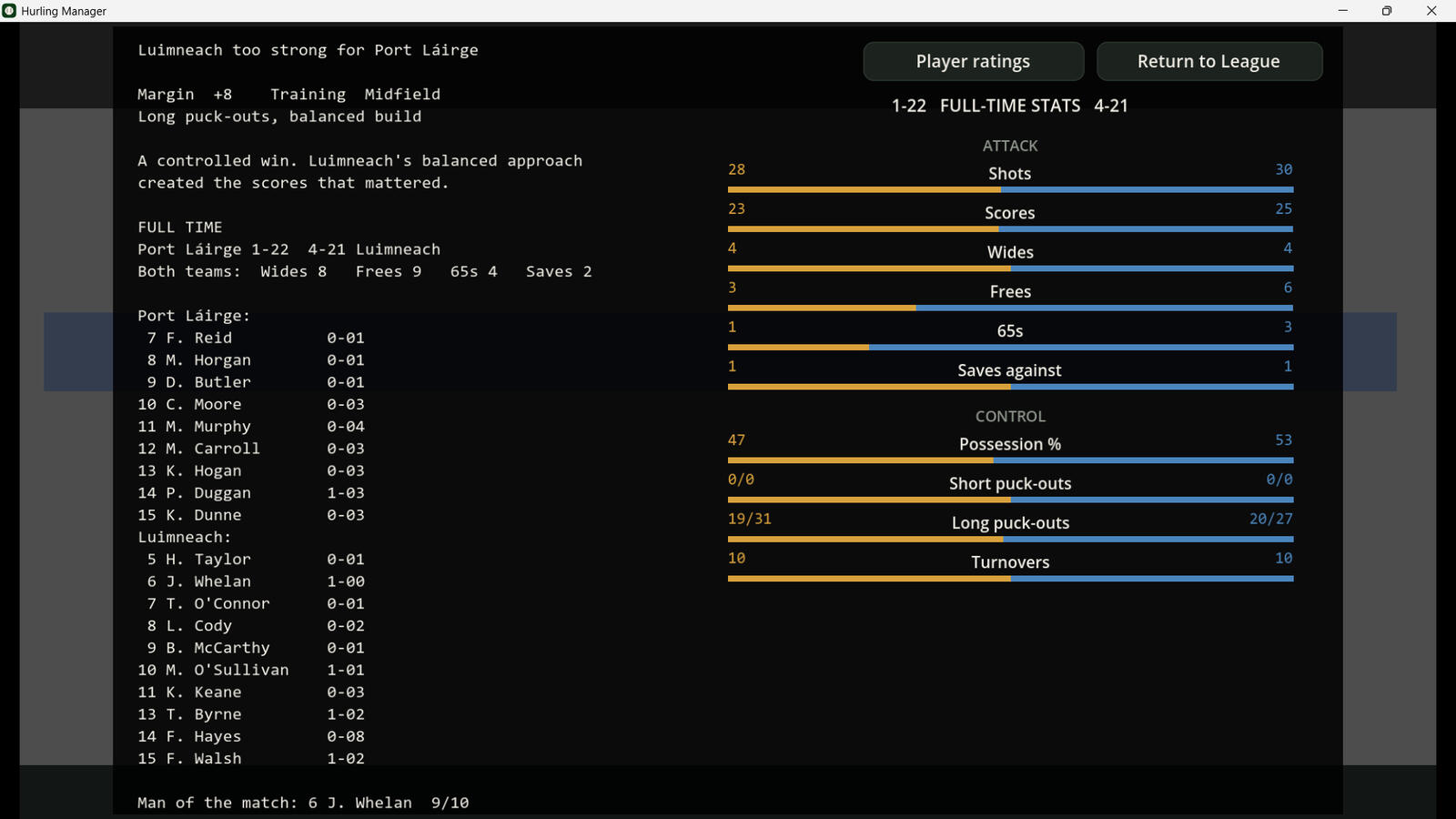Open the Player ratings view
Image resolution: width=1456 pixels, height=819 pixels.
[973, 61]
